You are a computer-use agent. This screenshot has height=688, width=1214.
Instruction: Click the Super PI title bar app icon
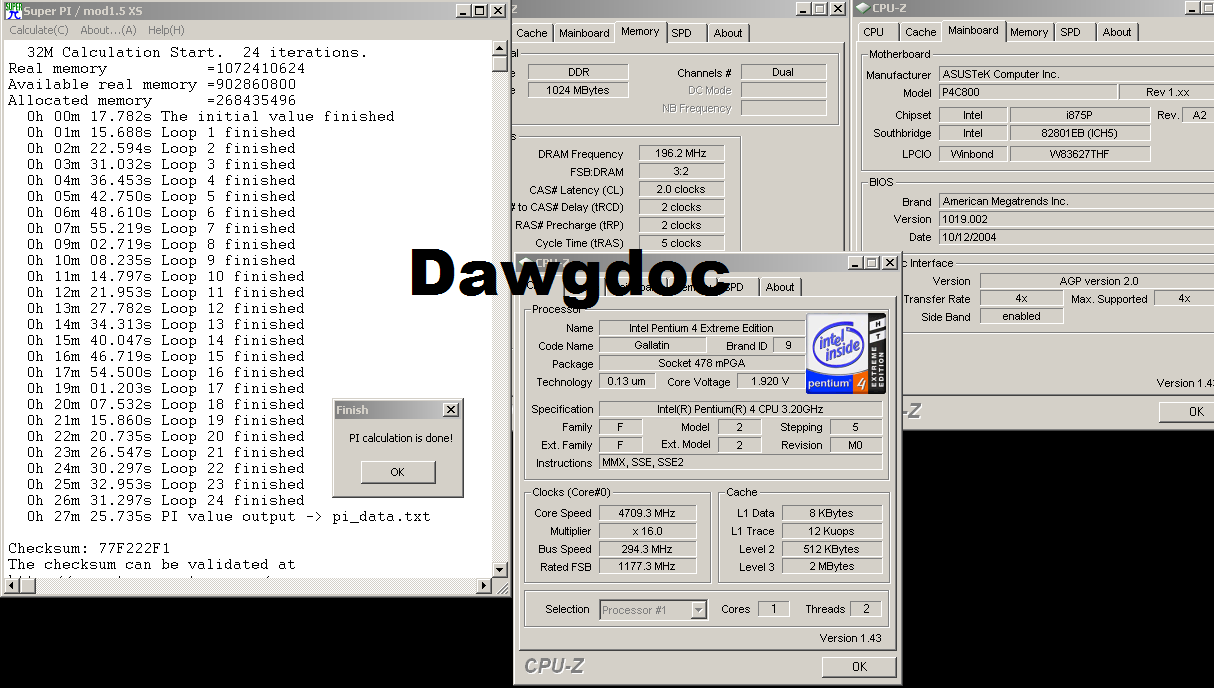(13, 10)
